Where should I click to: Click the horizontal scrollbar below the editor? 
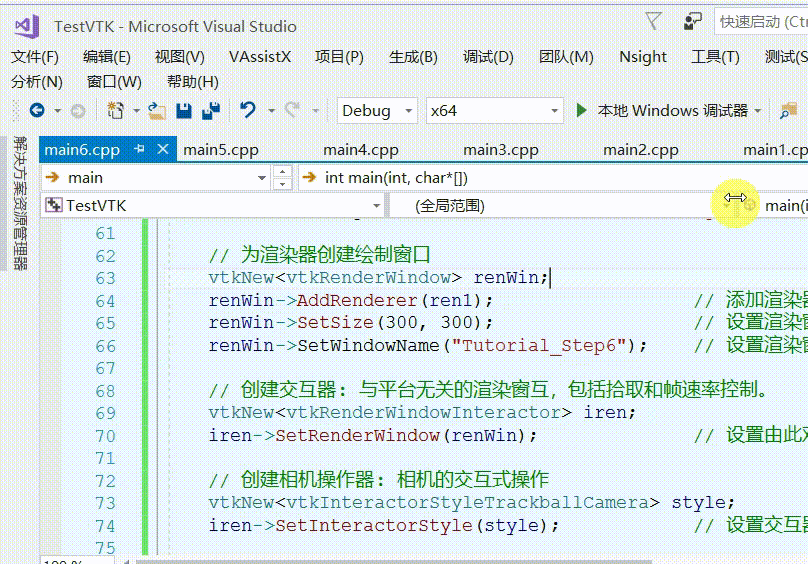394,561
